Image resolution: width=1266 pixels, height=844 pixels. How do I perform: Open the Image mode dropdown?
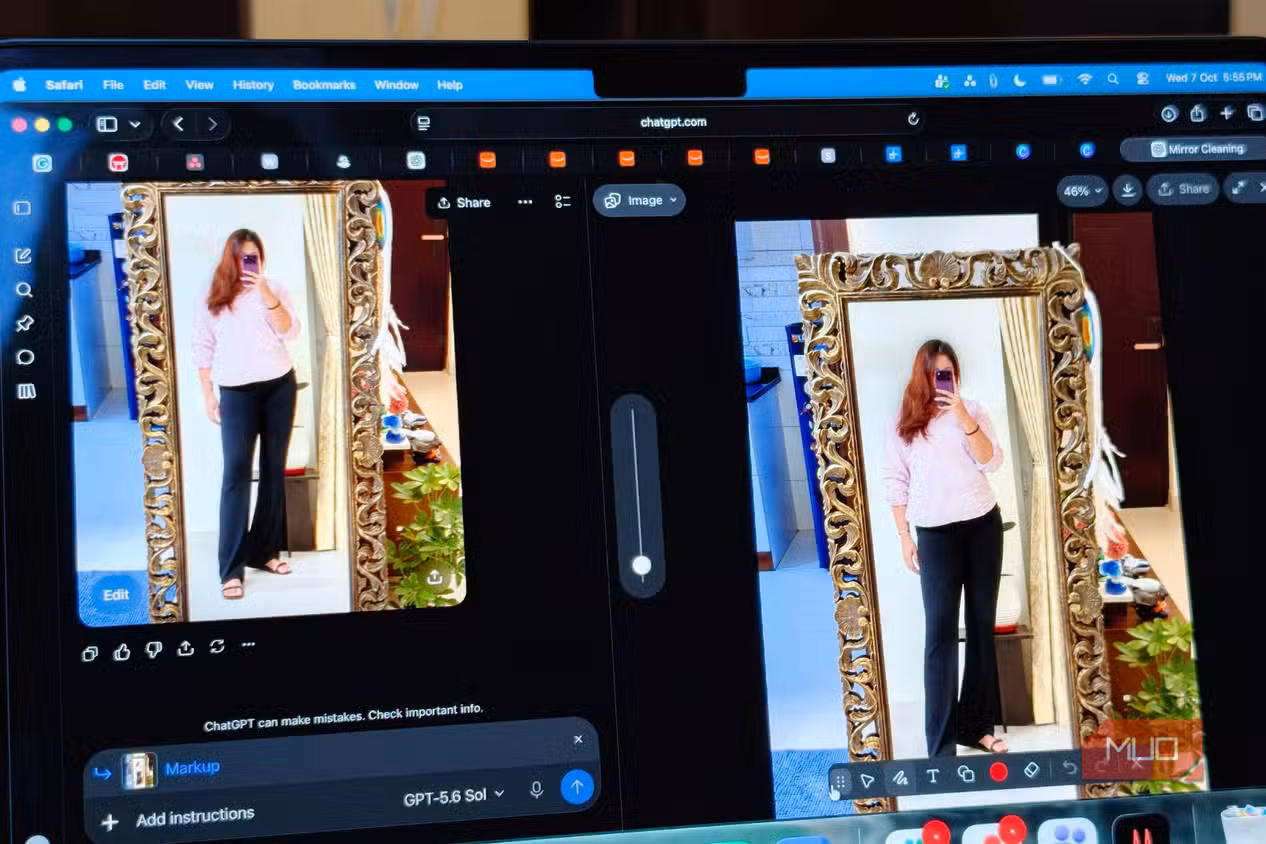[x=639, y=200]
